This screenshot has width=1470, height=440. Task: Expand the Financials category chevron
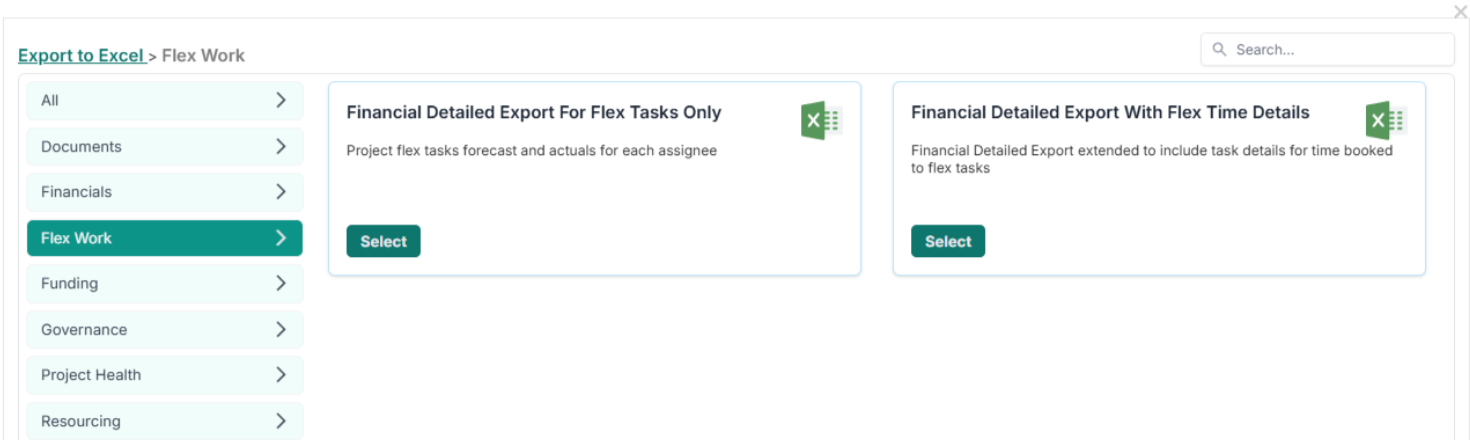point(281,191)
